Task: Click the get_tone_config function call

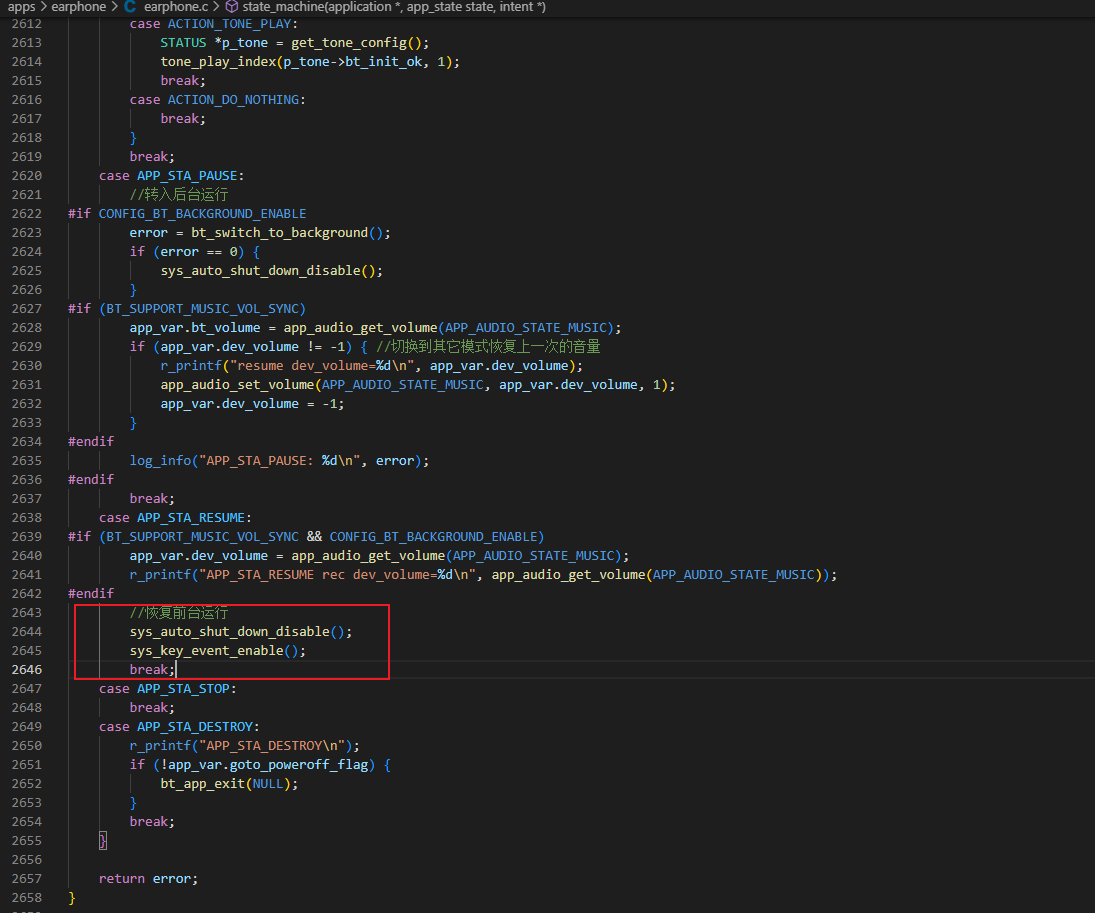Action: coord(349,42)
